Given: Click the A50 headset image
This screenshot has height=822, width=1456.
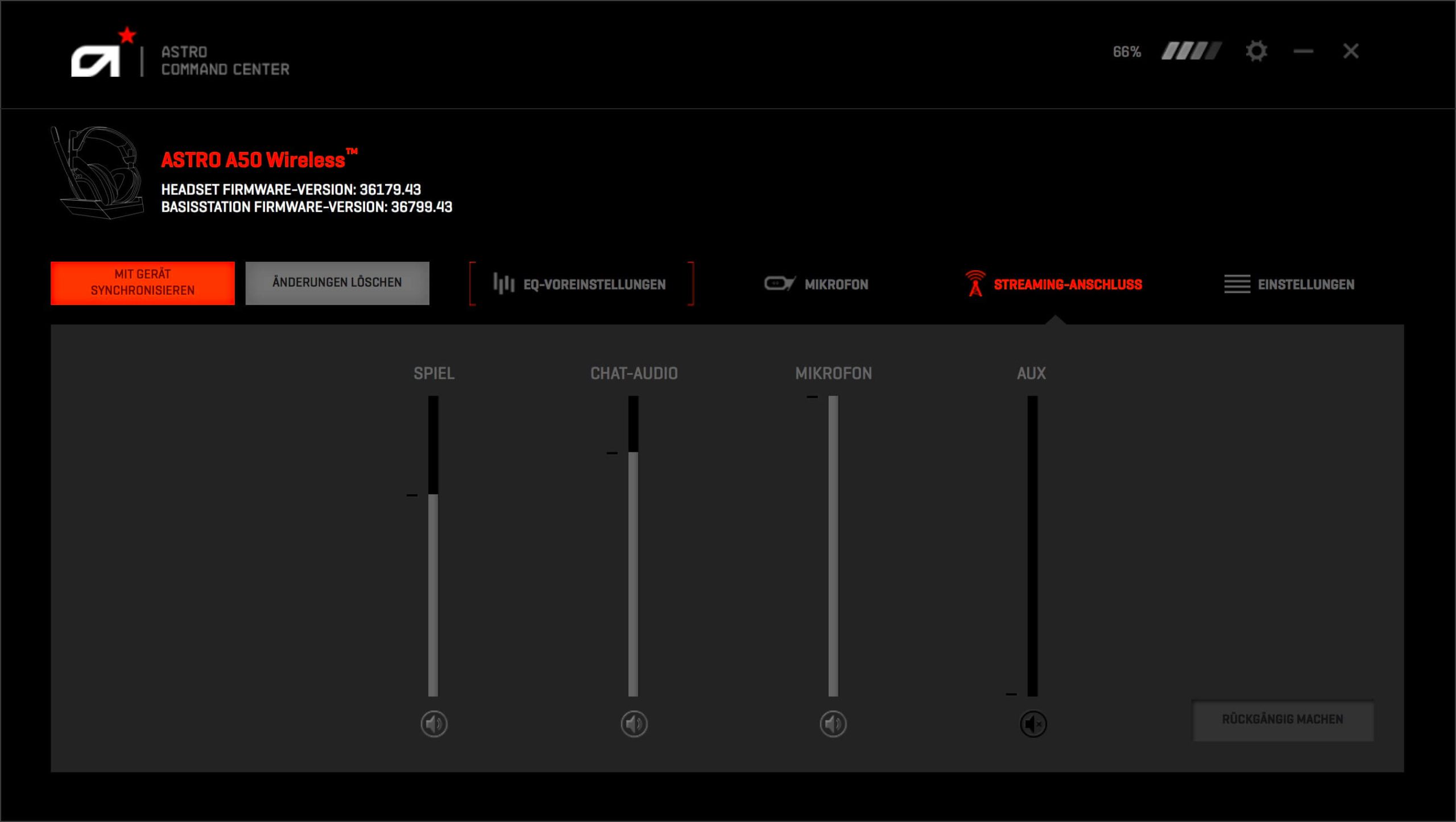Looking at the screenshot, I should [x=98, y=172].
